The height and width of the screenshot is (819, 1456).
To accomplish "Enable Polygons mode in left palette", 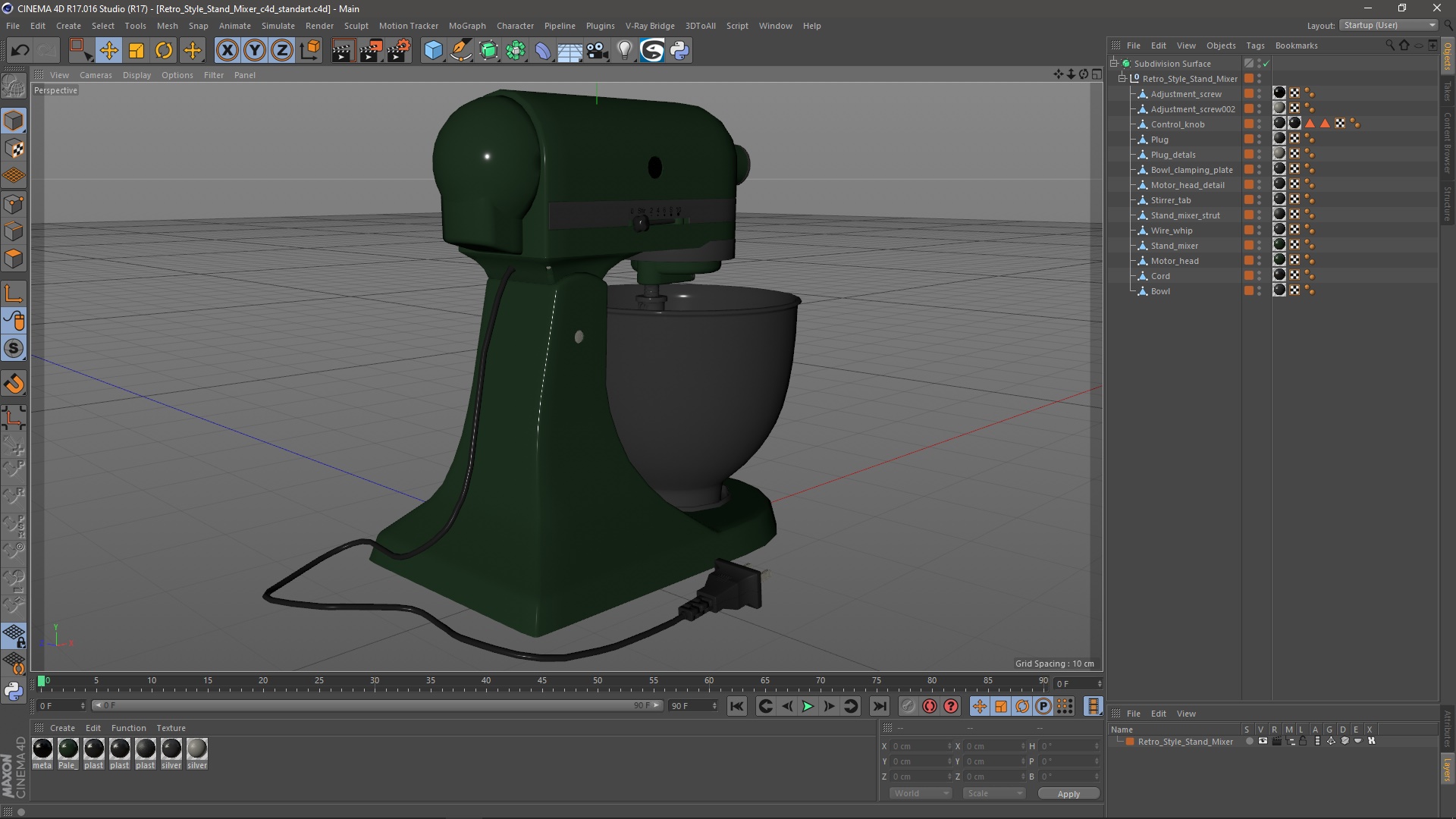I will [x=14, y=259].
